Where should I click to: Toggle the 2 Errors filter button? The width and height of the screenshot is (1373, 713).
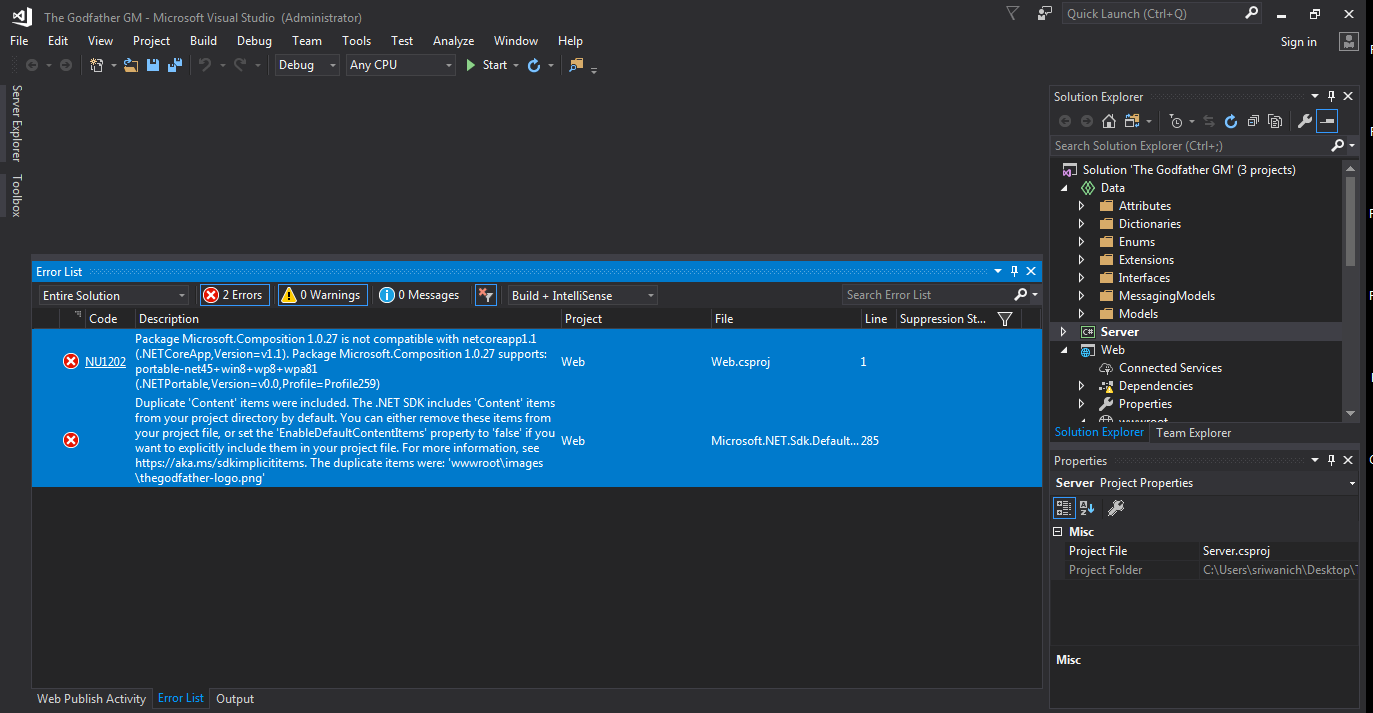235,295
